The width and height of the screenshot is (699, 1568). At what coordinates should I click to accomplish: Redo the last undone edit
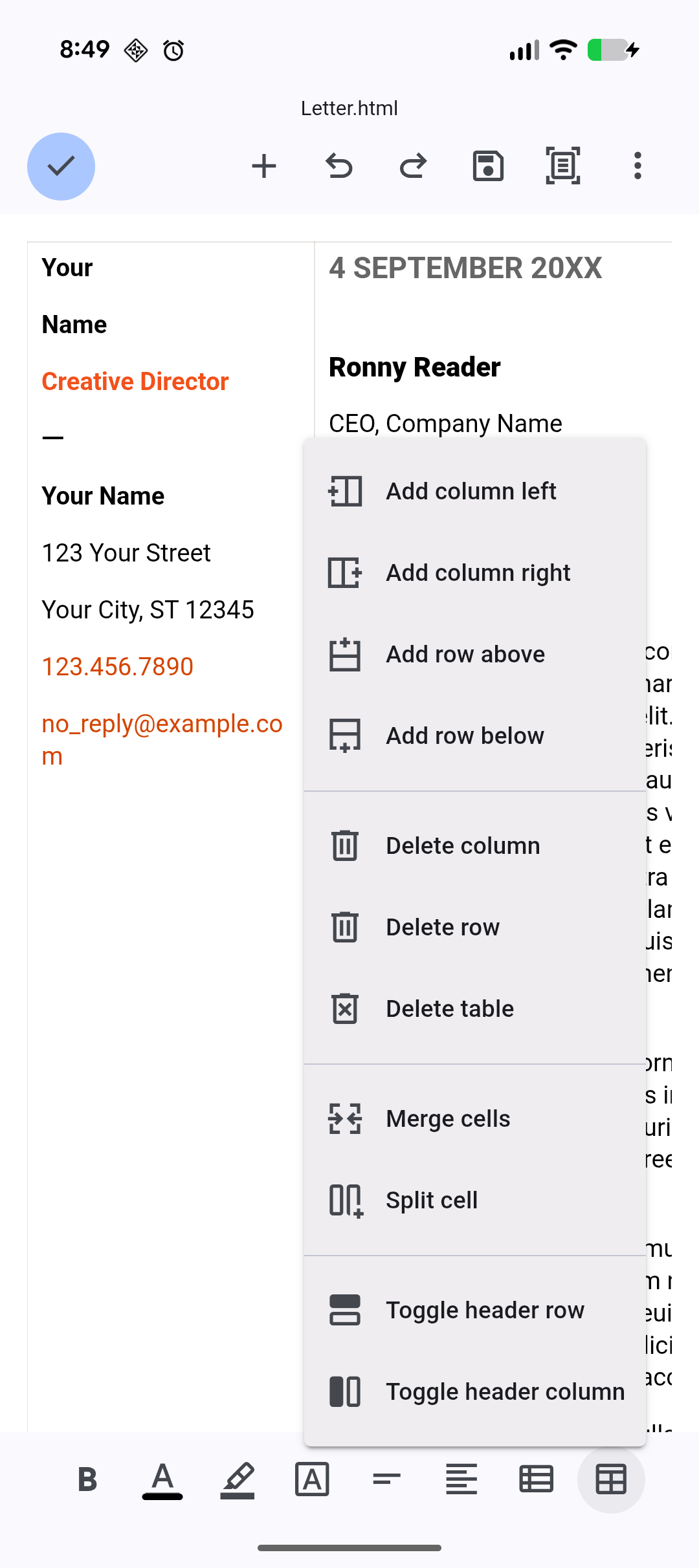[413, 166]
